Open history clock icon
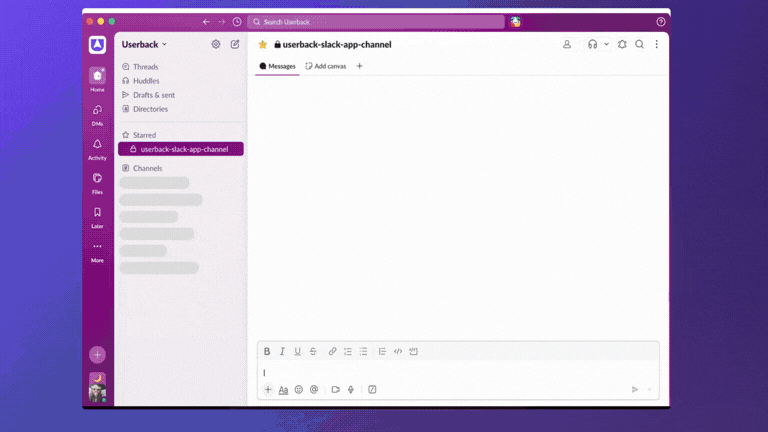Screen dimensions: 768x432 tap(237, 22)
